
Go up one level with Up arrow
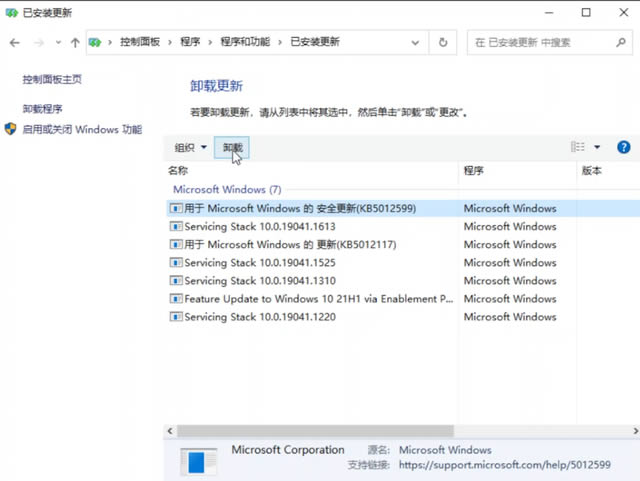[75, 42]
